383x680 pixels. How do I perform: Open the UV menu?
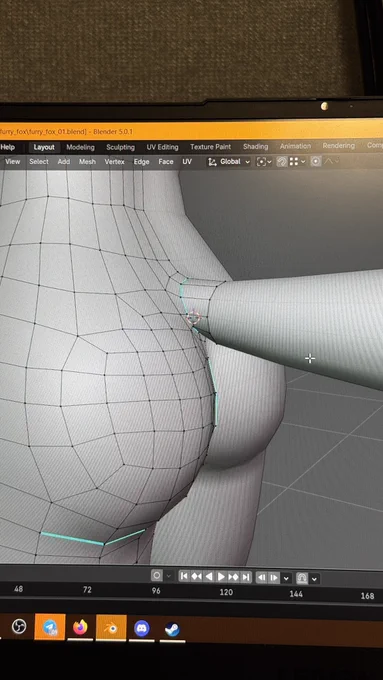coord(187,161)
